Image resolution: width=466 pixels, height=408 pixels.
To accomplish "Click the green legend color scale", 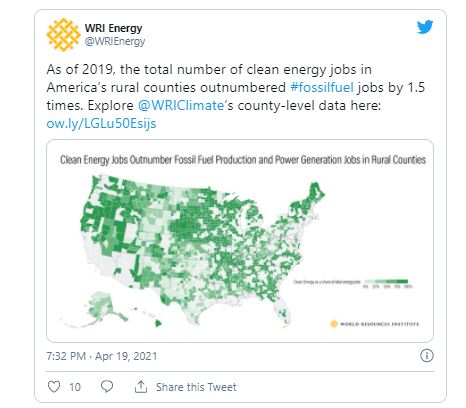I will [x=386, y=282].
